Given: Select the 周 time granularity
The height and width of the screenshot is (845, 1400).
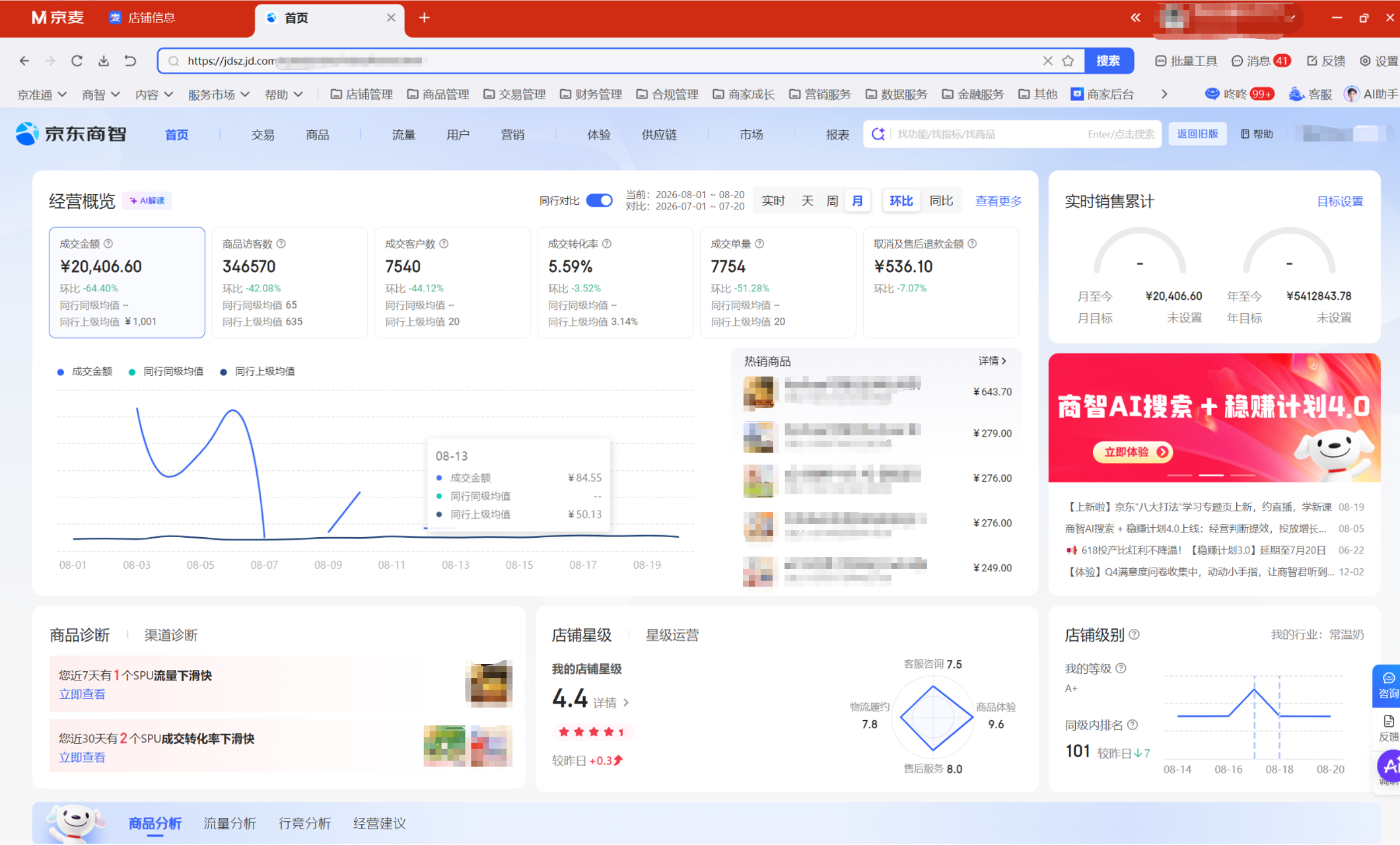Looking at the screenshot, I should [832, 201].
